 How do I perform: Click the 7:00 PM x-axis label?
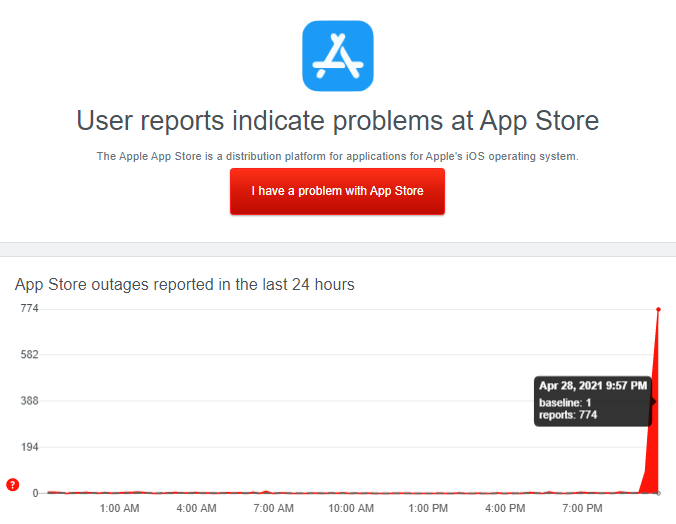coord(582,508)
